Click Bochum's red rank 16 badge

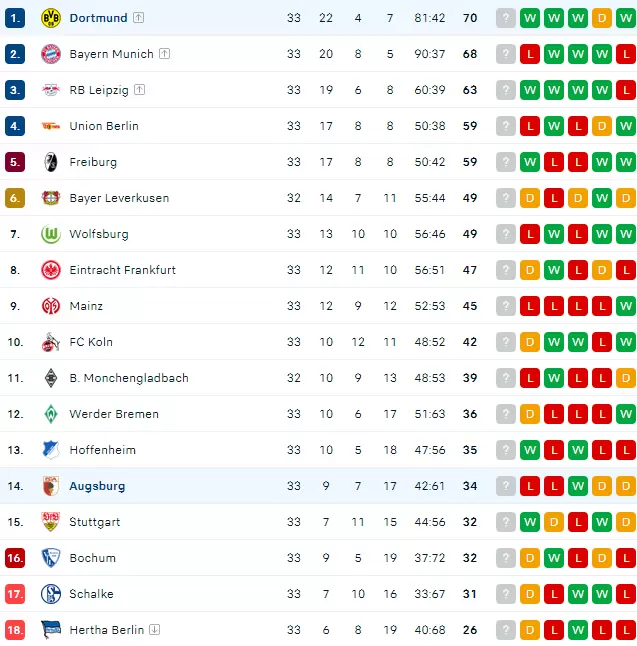pos(15,558)
